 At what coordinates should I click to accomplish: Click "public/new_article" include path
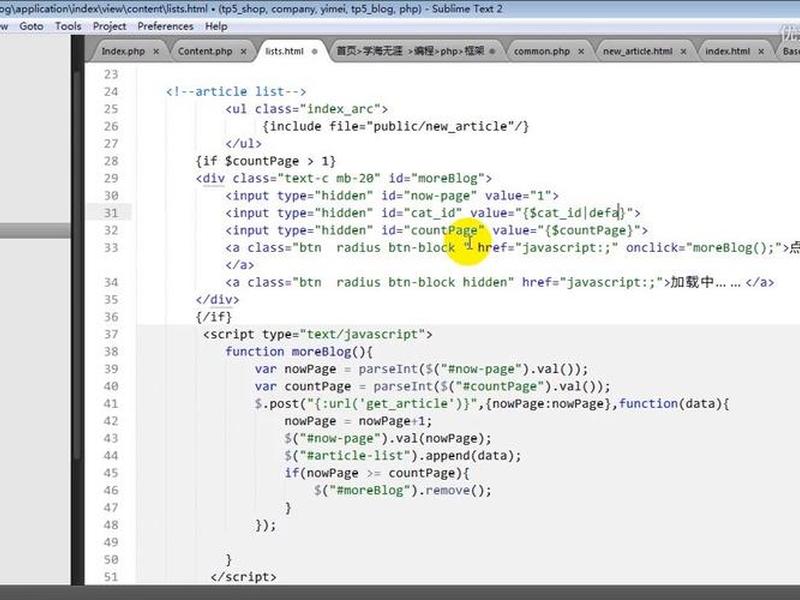(443, 127)
